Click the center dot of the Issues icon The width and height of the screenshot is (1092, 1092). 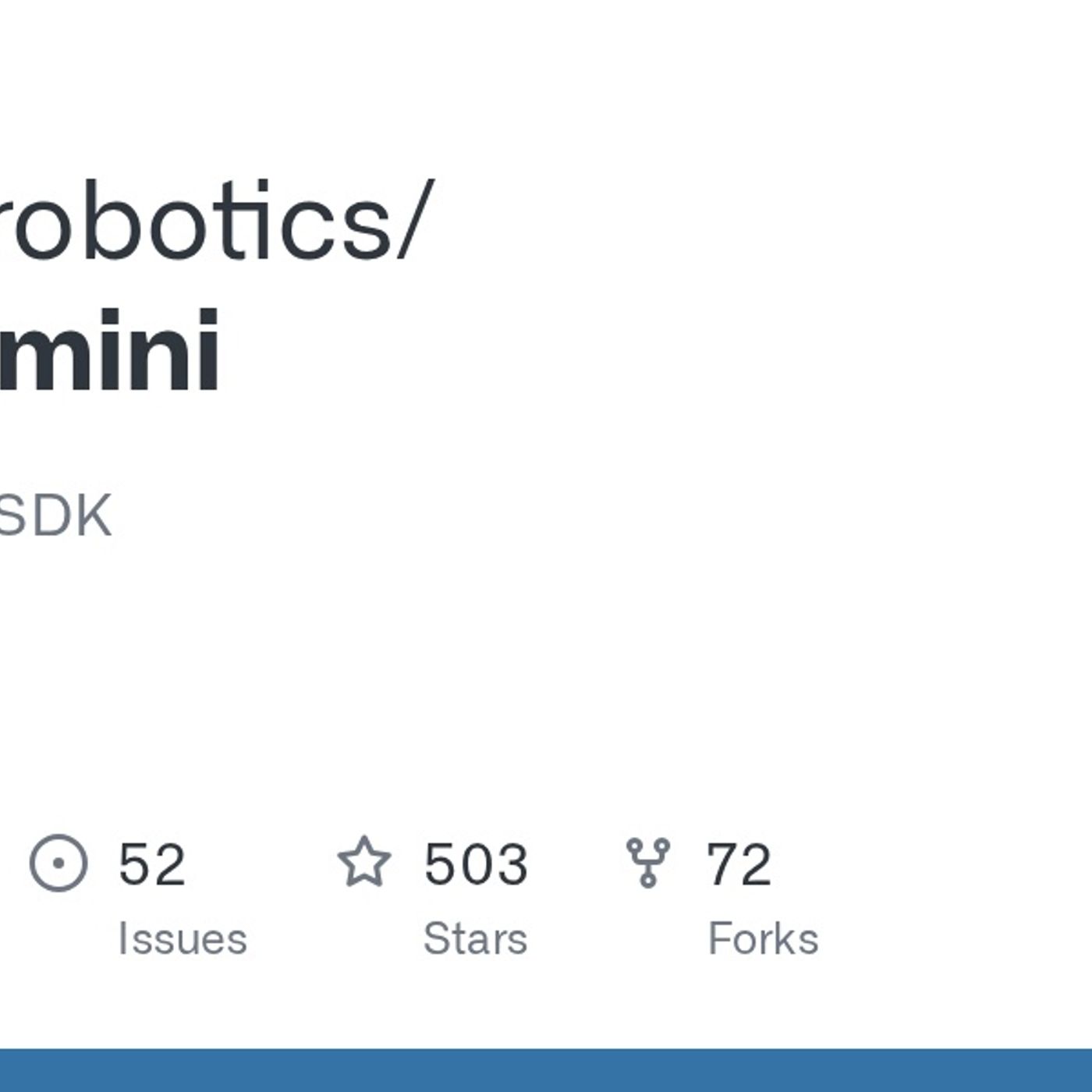click(x=58, y=863)
